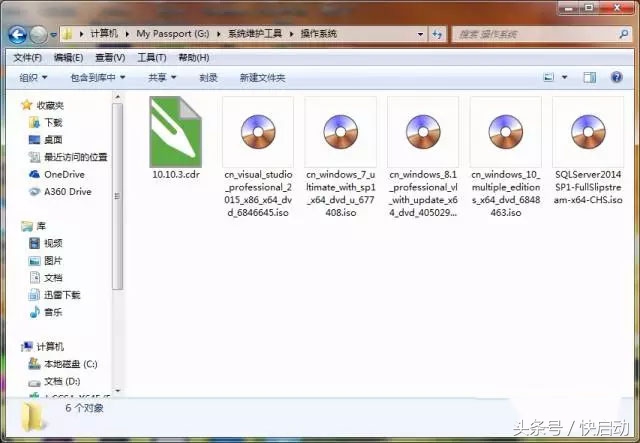Viewport: 640px width, 443px height.
Task: Toggle the preview pane icon
Action: (x=589, y=77)
